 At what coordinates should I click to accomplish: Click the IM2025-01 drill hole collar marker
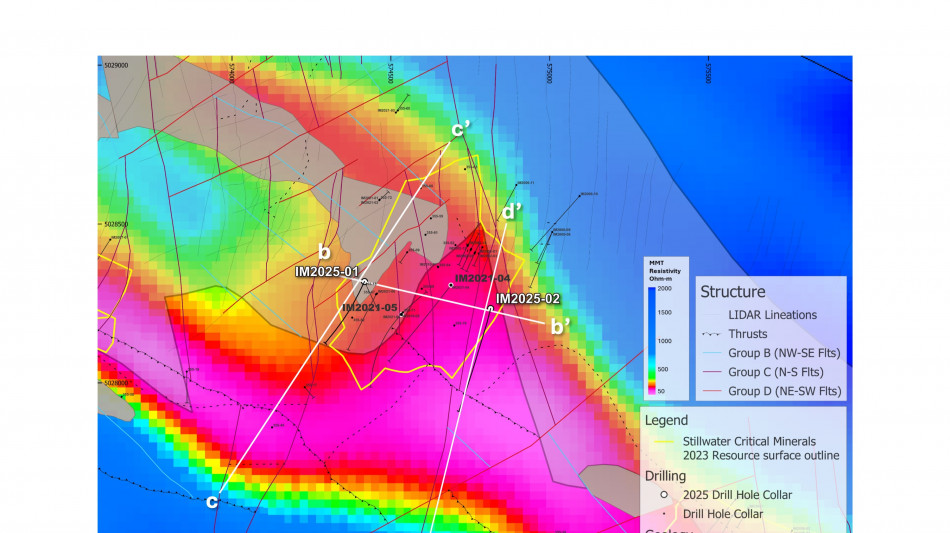(x=364, y=282)
